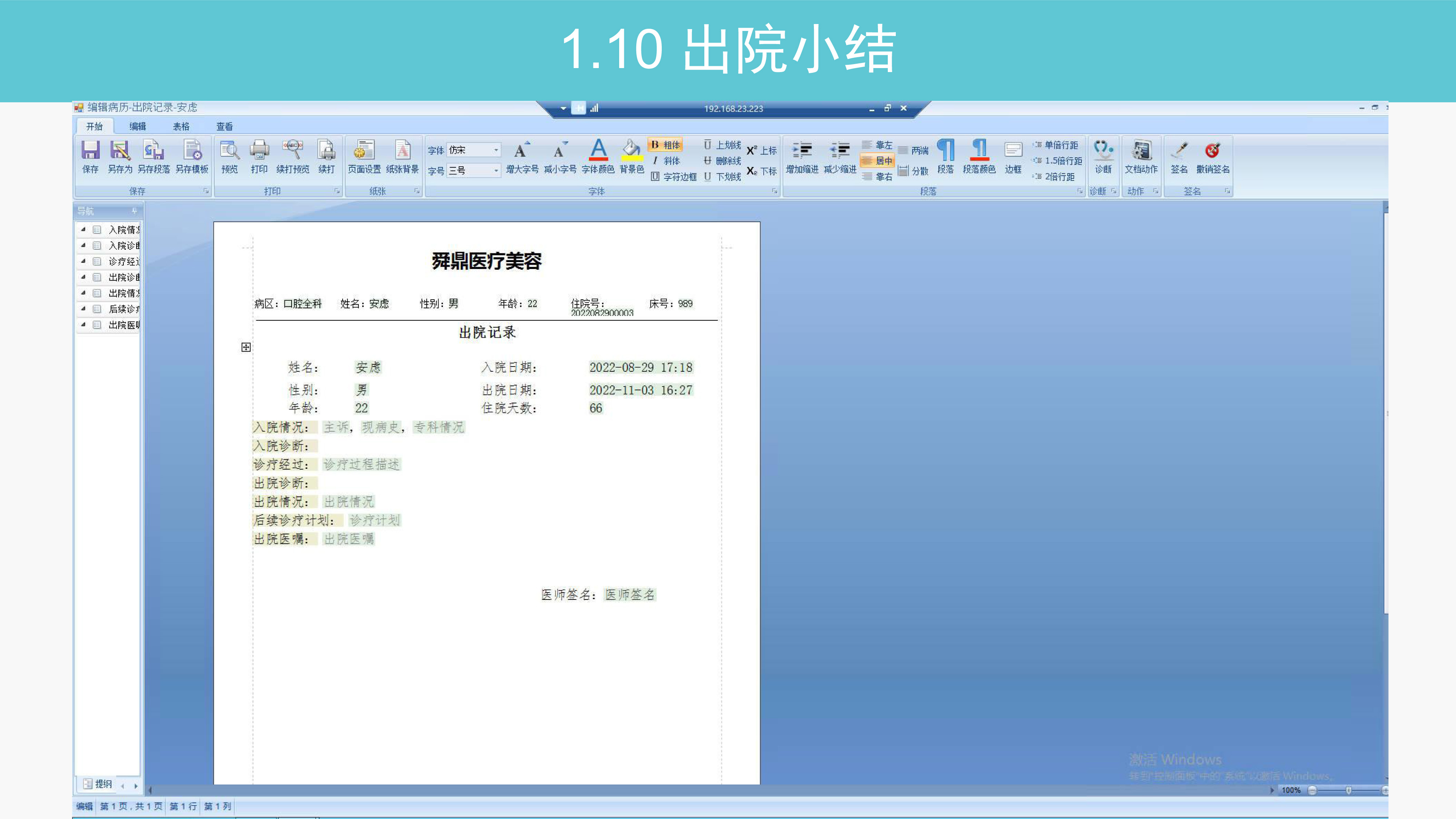Set 1.5倍行距 line spacing
1456x819 pixels.
(x=1057, y=161)
